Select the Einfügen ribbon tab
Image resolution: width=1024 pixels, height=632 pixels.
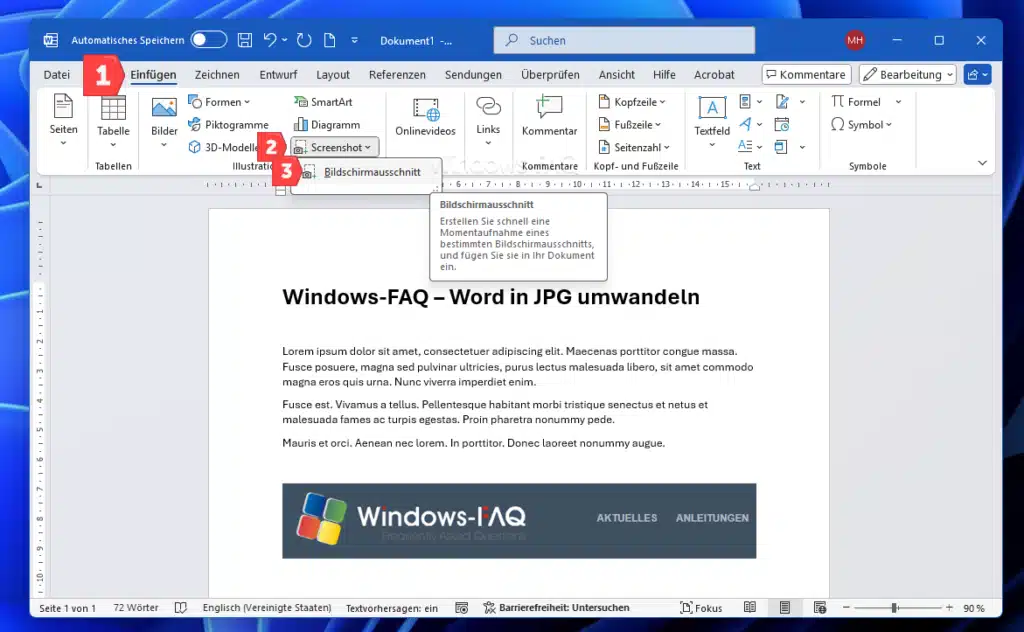pos(153,74)
